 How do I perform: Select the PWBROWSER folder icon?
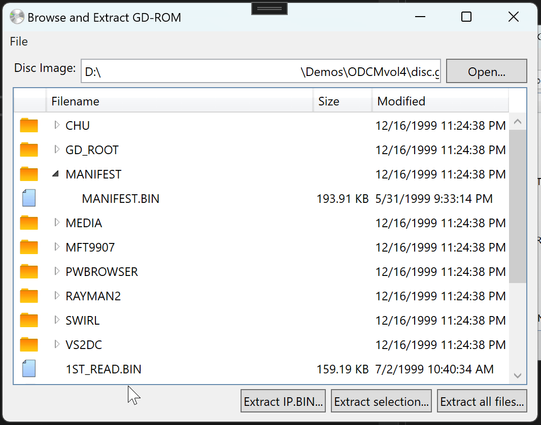coord(29,271)
